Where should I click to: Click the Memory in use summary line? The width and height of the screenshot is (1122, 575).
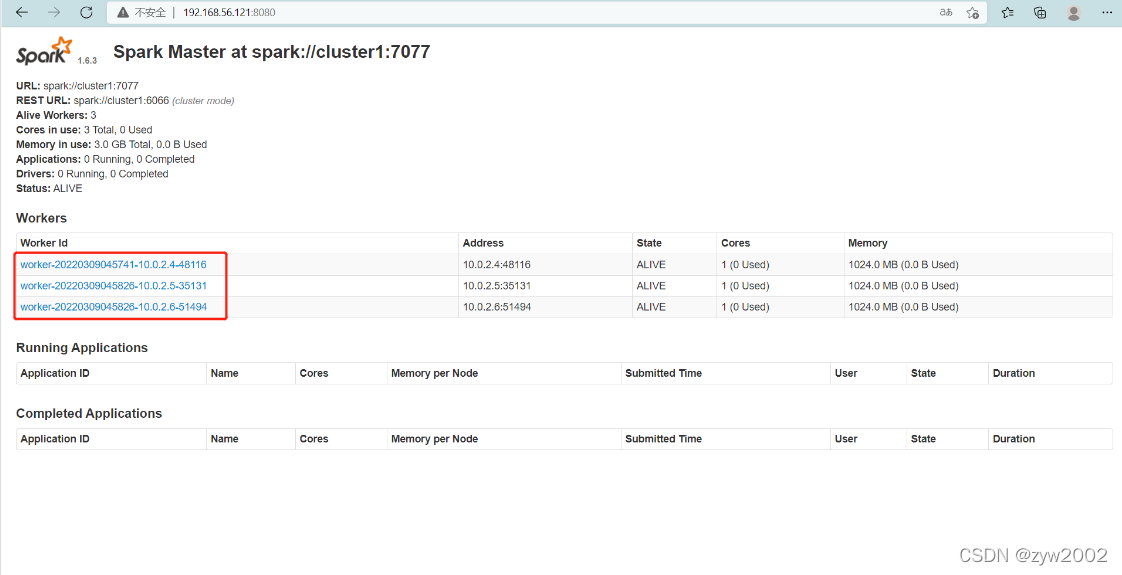pyautogui.click(x=111, y=144)
